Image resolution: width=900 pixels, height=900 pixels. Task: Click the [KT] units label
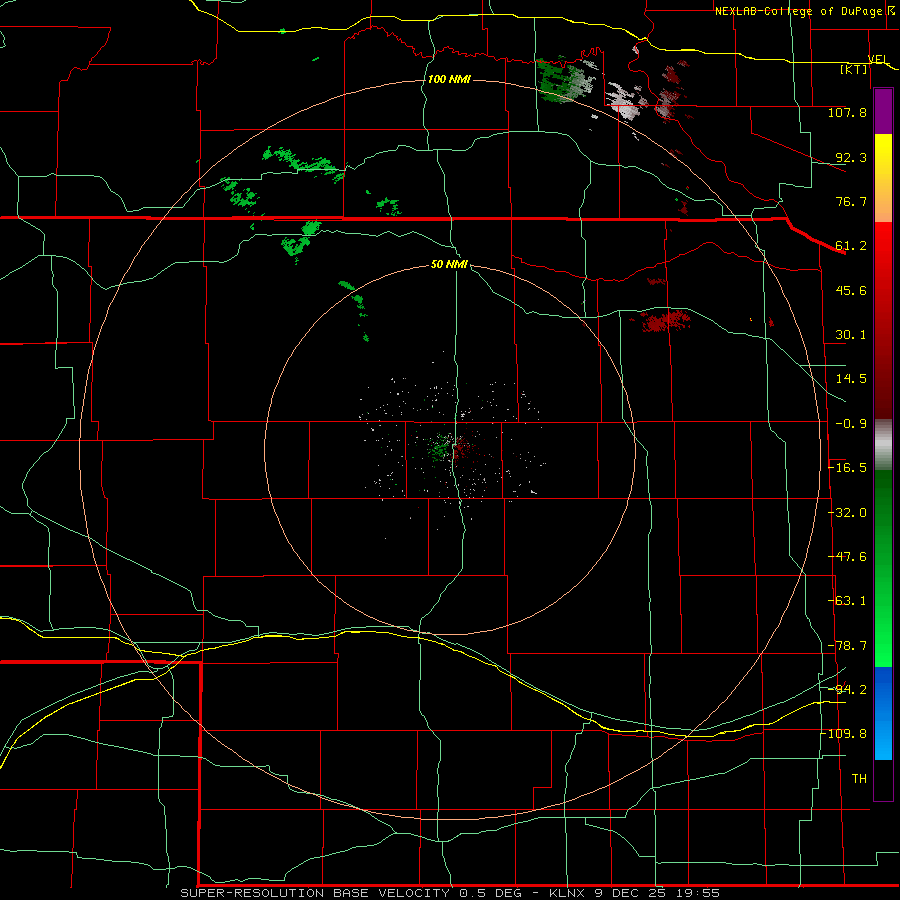tap(854, 69)
